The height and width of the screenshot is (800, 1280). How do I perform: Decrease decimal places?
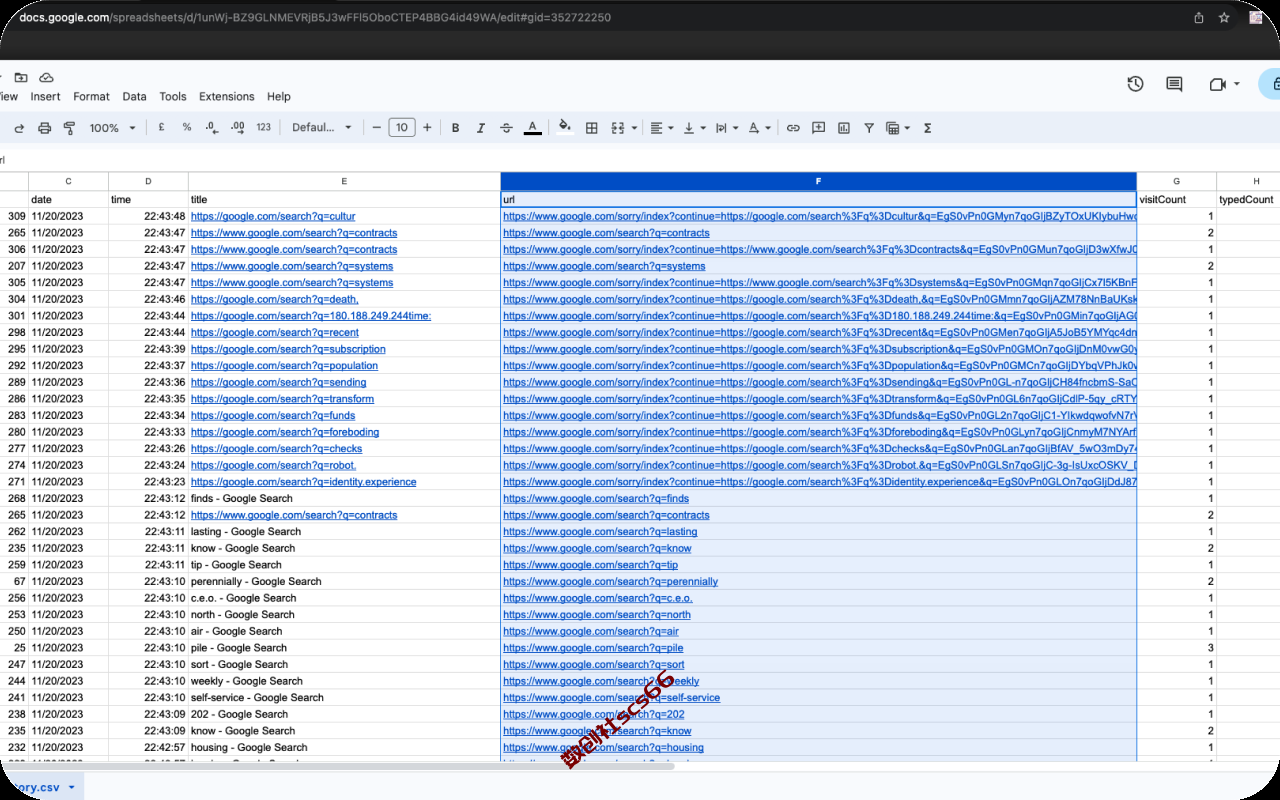211,128
